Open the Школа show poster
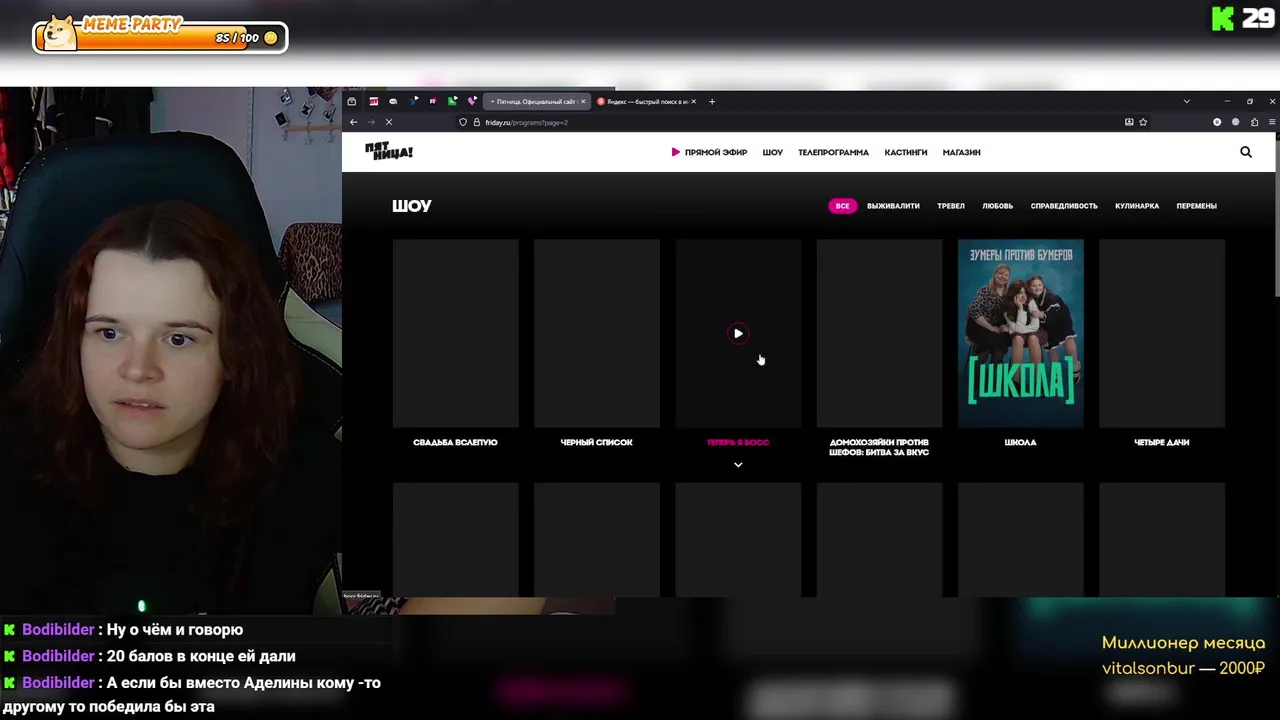This screenshot has width=1280, height=720. tap(1020, 333)
